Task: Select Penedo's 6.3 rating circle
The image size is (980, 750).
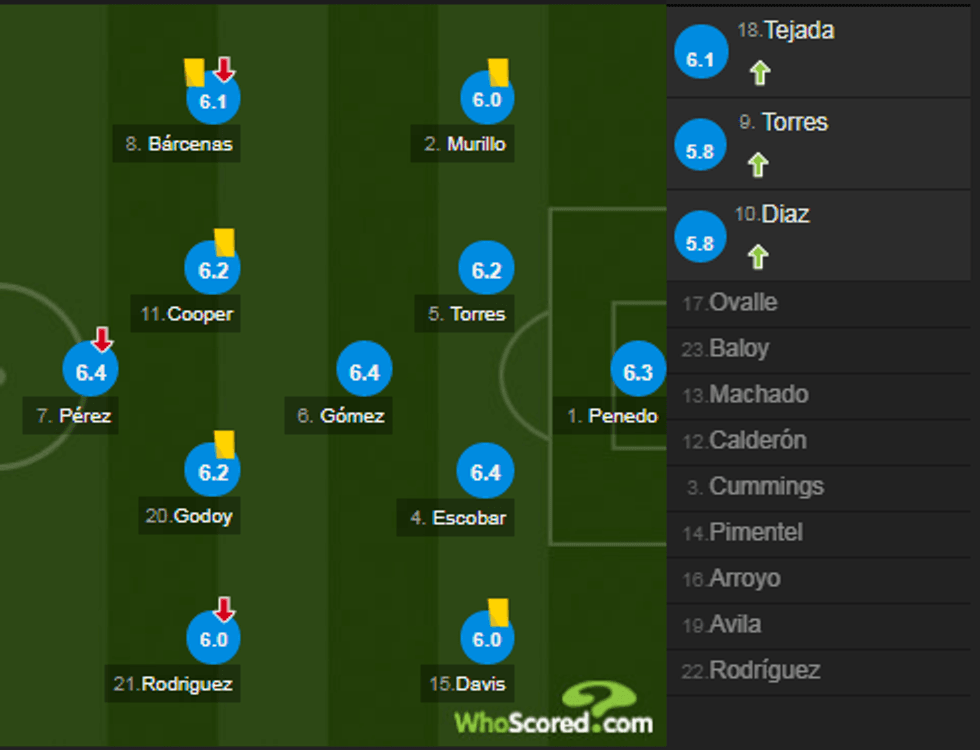Action: point(638,371)
